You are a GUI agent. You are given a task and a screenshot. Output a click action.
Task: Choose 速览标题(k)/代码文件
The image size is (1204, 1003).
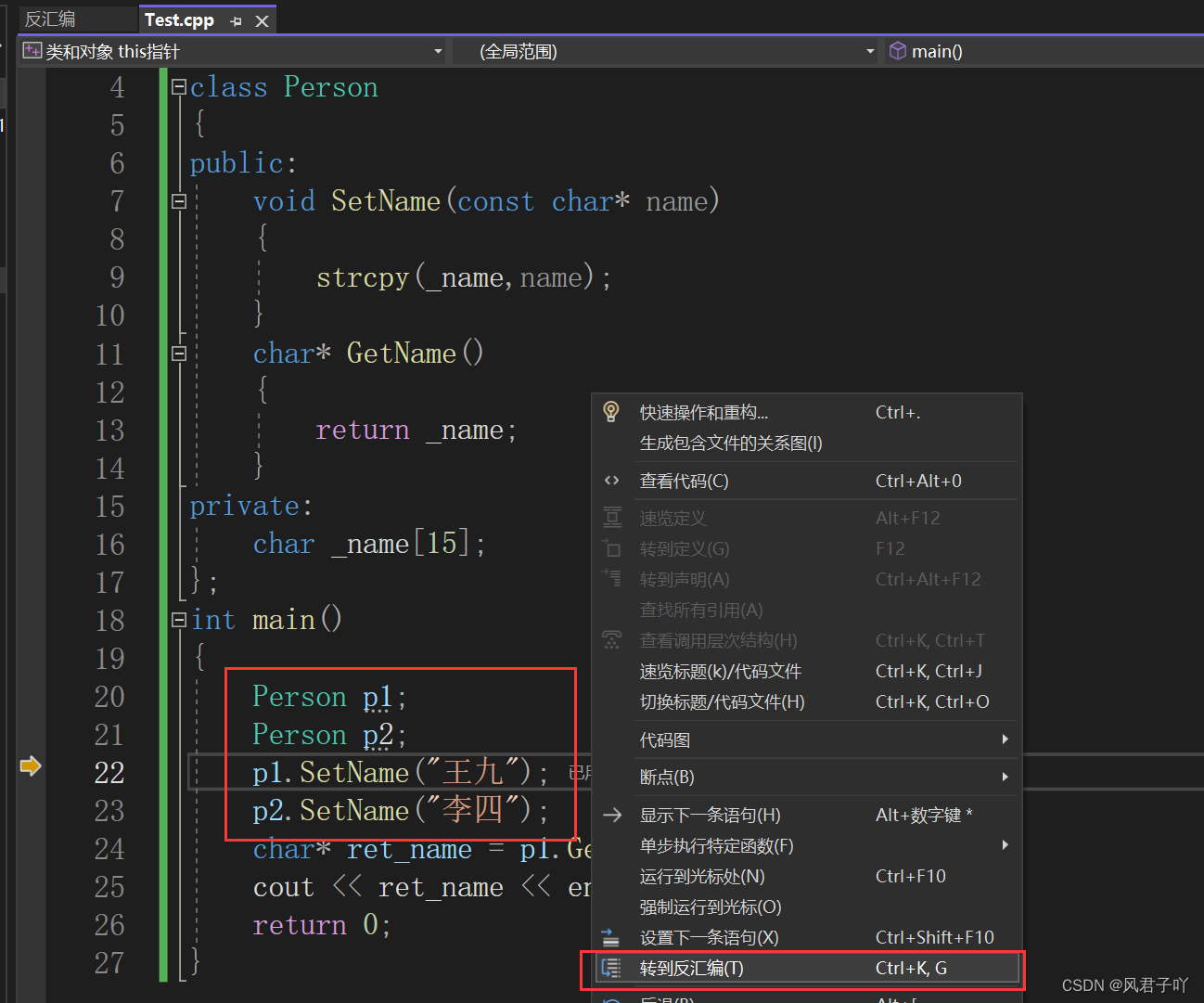point(807,671)
